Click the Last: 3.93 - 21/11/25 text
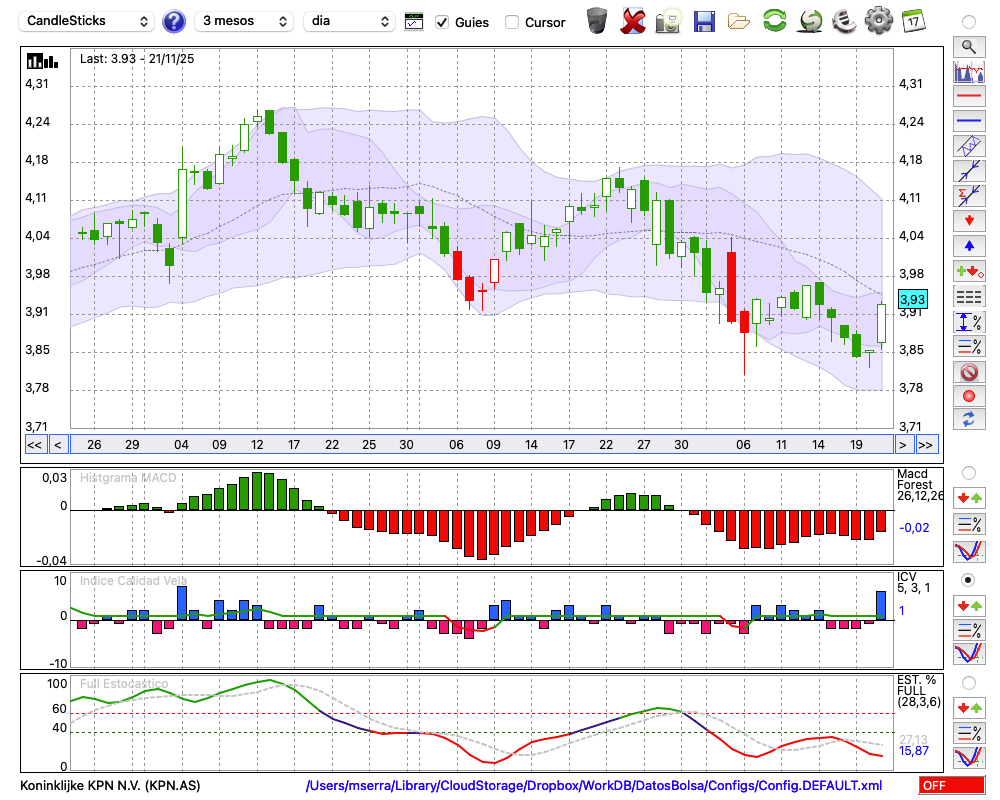Image resolution: width=1000 pixels, height=800 pixels. tap(136, 59)
